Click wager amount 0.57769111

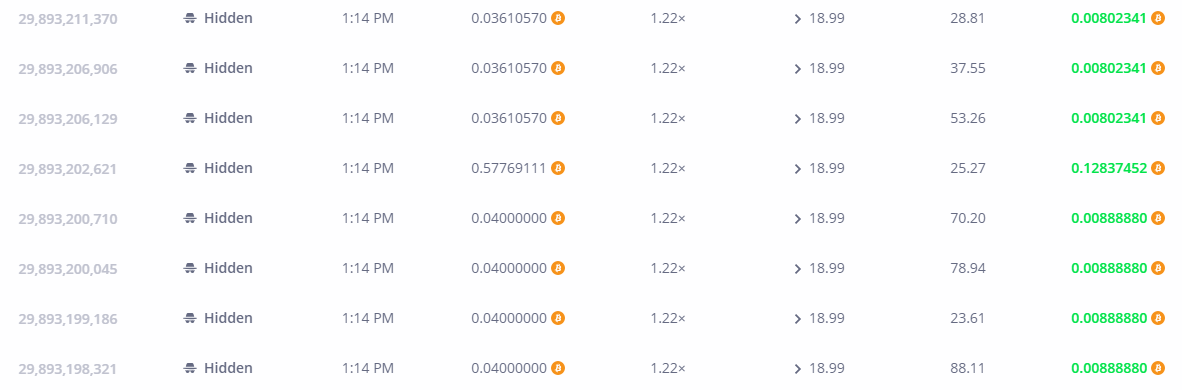(509, 168)
